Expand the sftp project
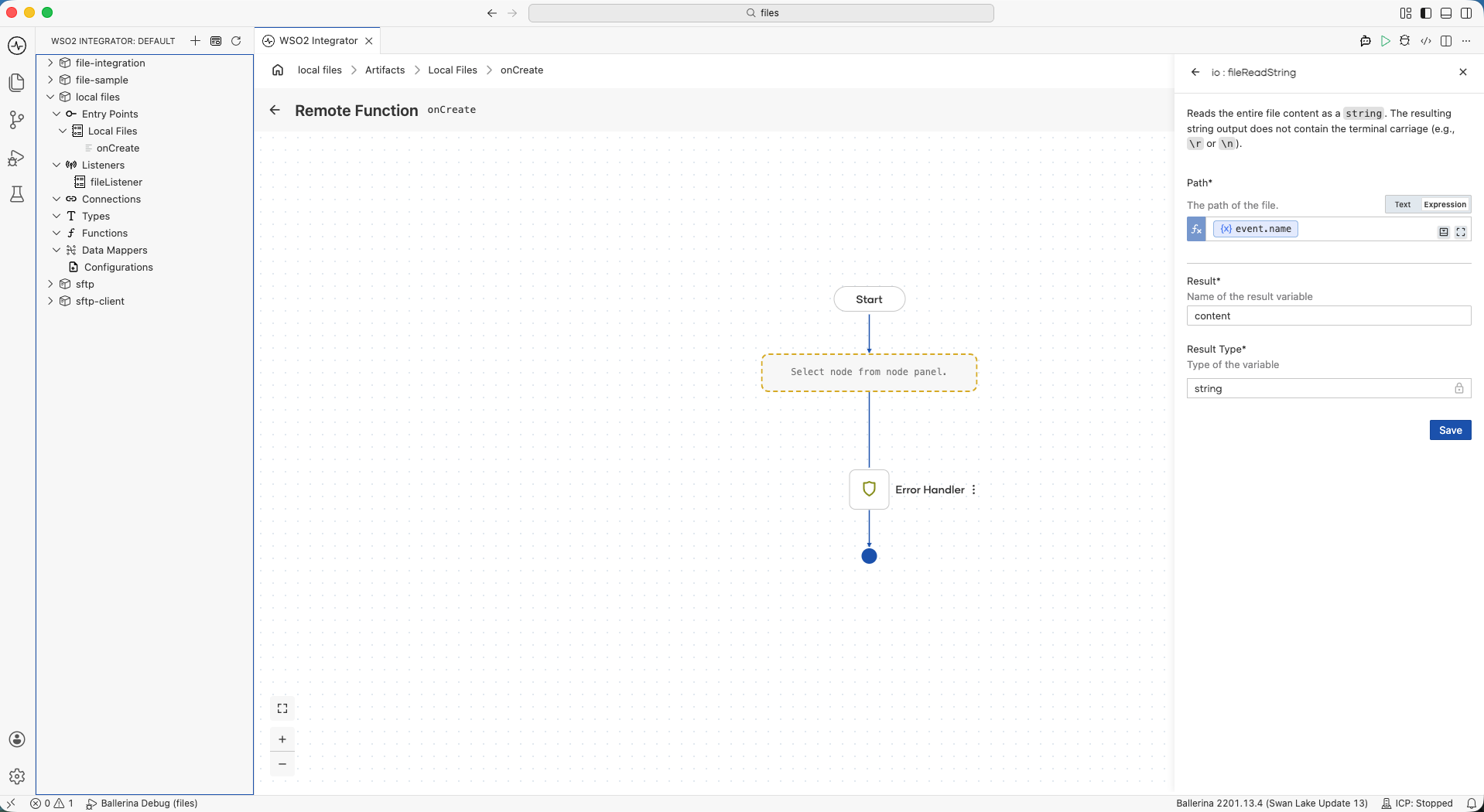Screen dimensions: 1484x812 click(50, 284)
